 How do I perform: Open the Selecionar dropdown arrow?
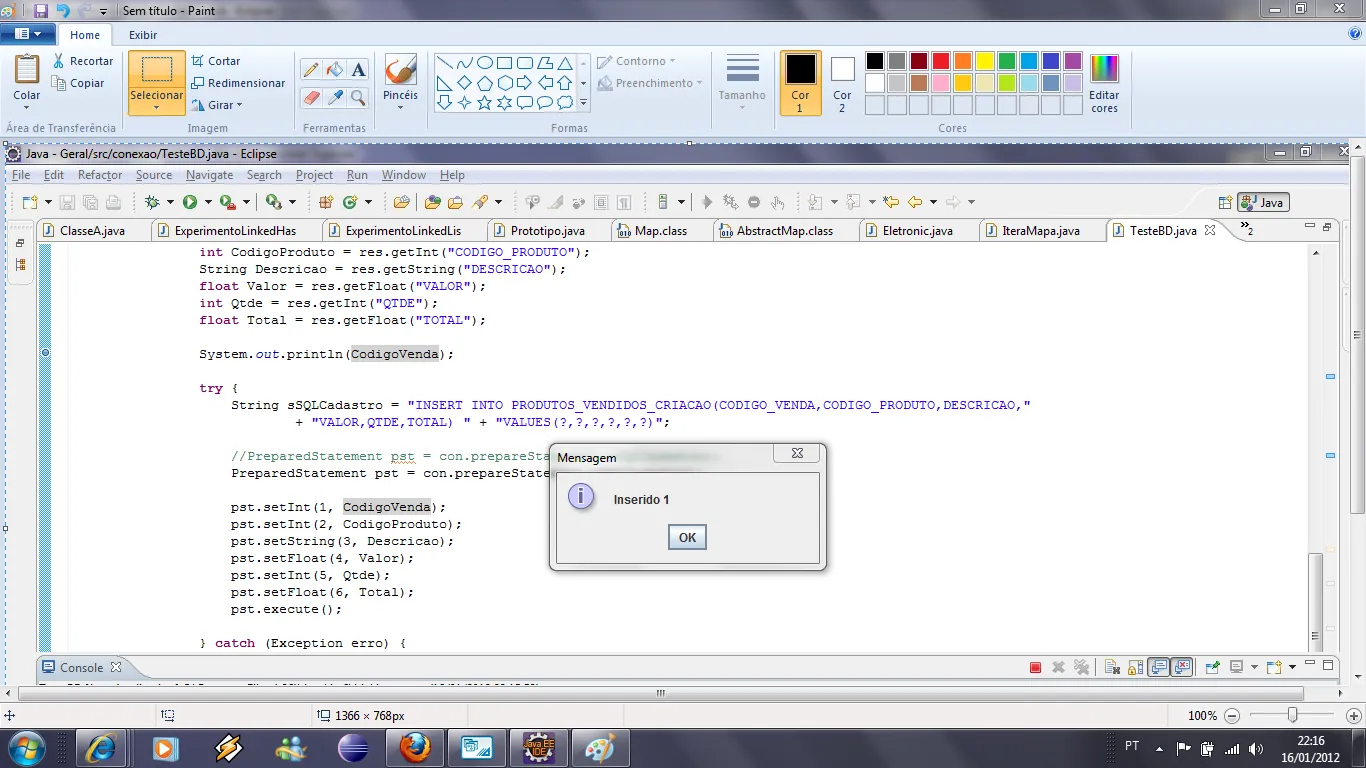[x=156, y=107]
